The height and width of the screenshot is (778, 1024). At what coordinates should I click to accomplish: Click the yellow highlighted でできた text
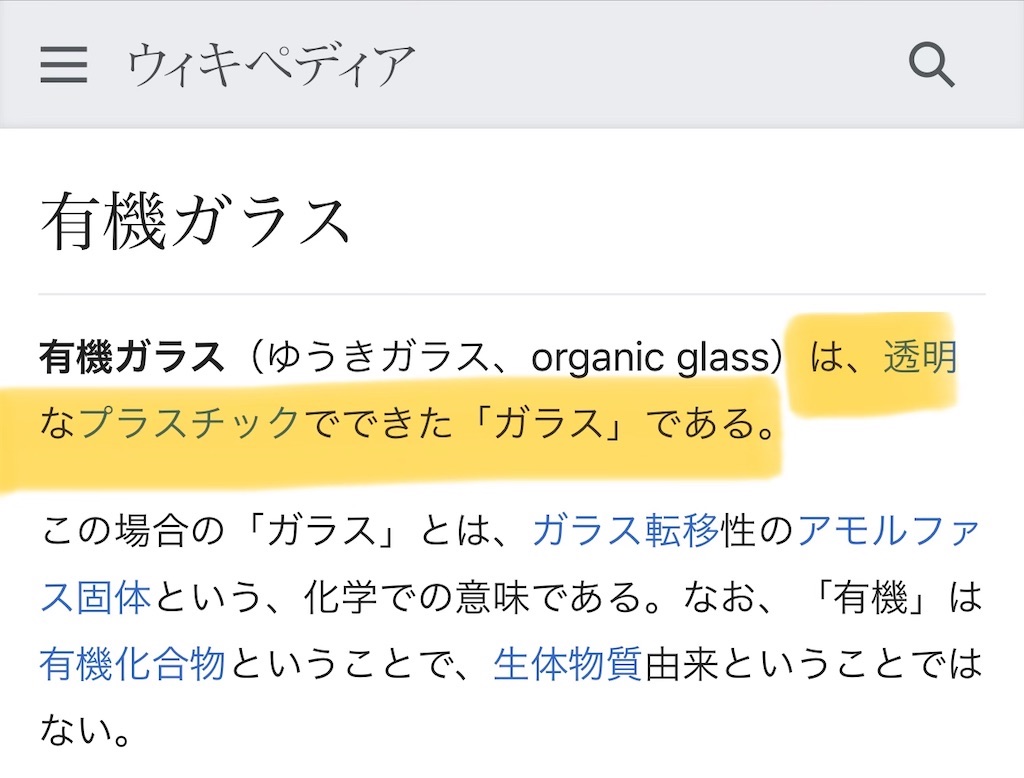tap(377, 423)
